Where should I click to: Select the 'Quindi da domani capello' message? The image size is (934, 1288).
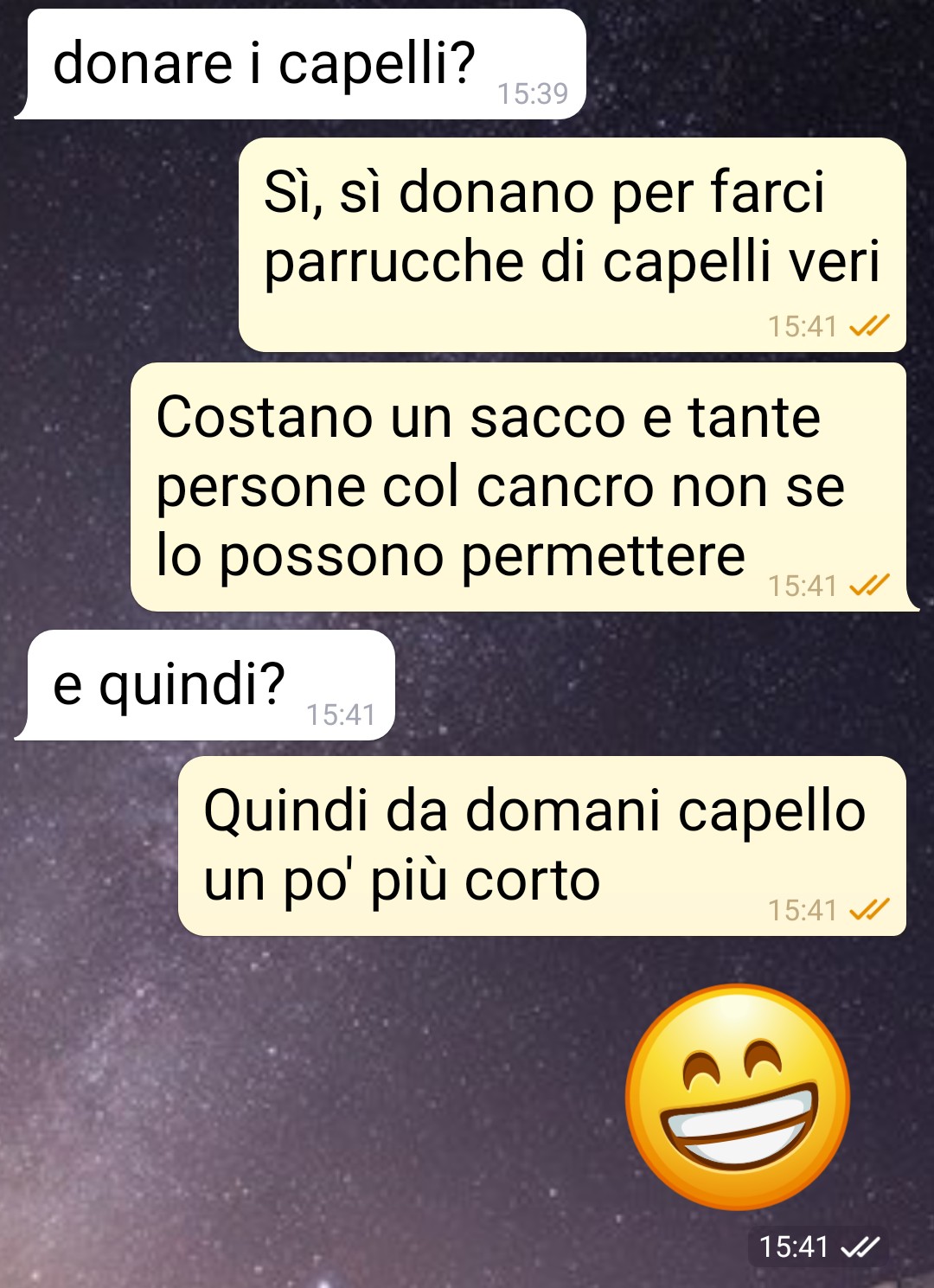[x=542, y=846]
